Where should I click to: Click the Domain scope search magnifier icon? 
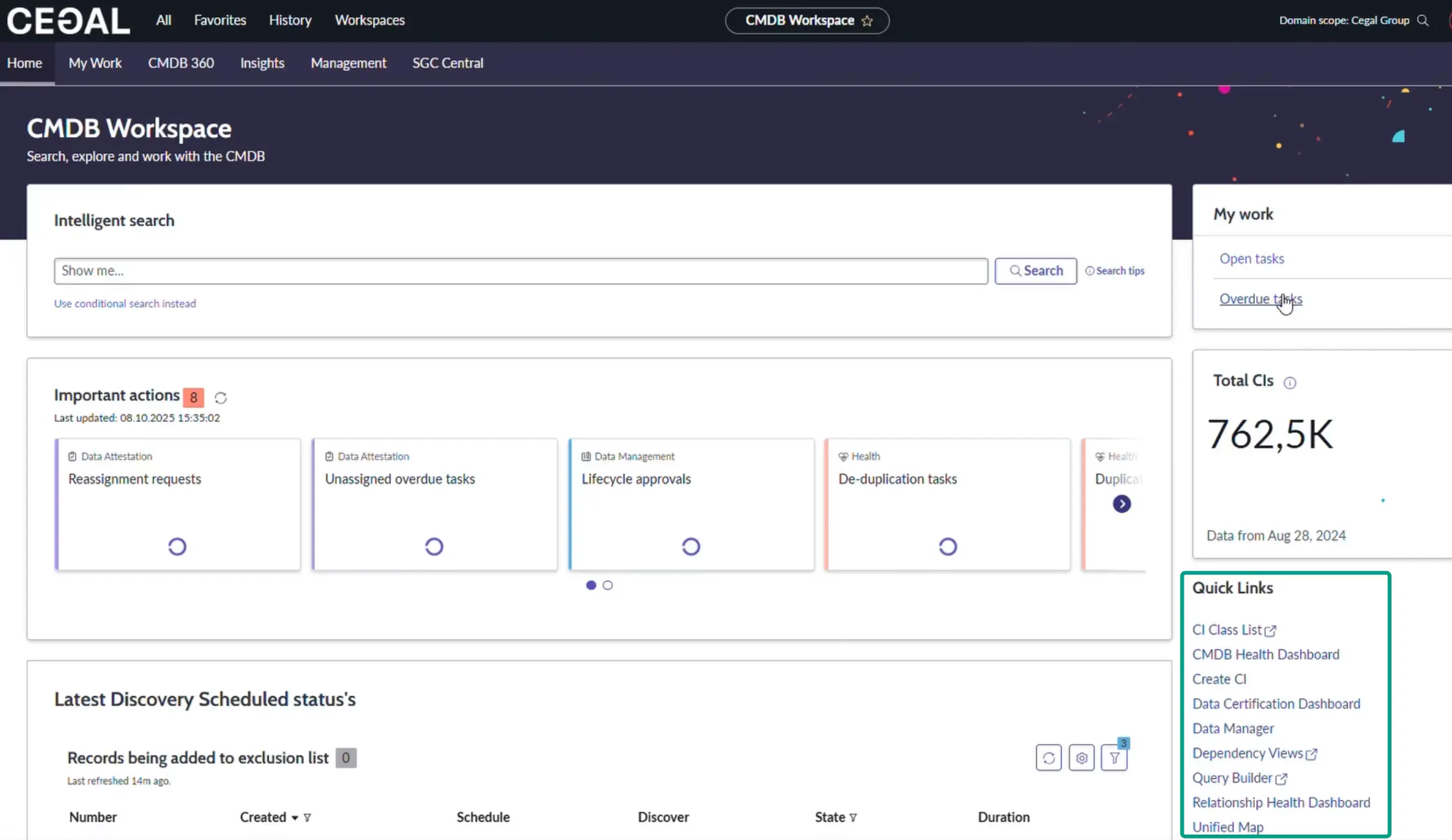coord(1422,20)
